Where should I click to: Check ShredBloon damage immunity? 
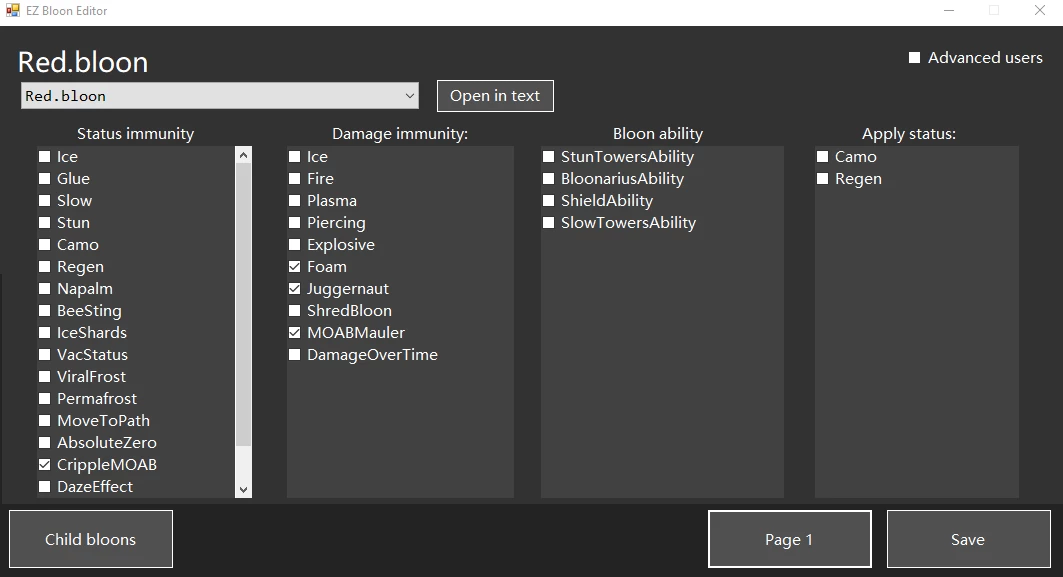(x=294, y=311)
